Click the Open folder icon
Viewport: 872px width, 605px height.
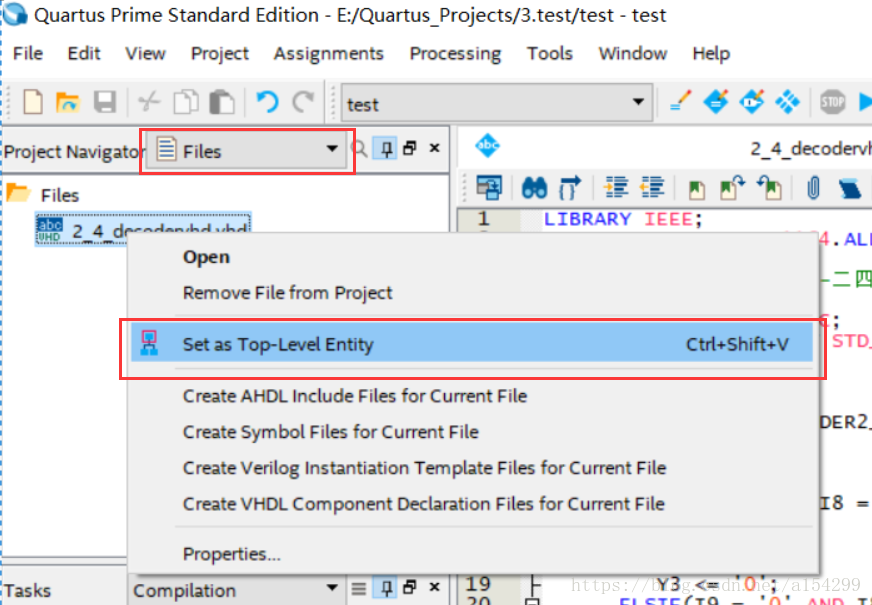click(x=68, y=102)
